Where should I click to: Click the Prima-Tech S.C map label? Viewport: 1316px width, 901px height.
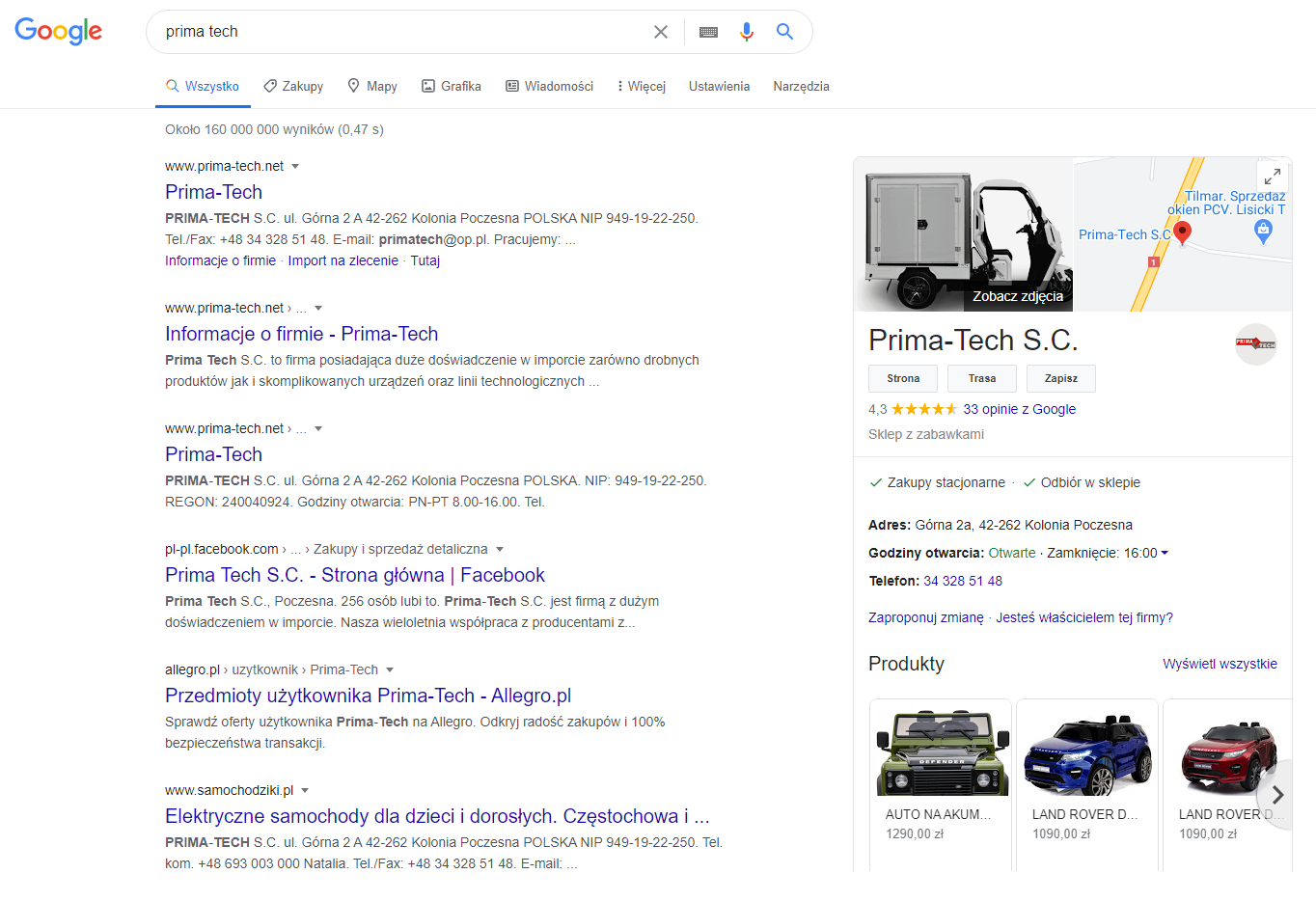[x=1124, y=235]
